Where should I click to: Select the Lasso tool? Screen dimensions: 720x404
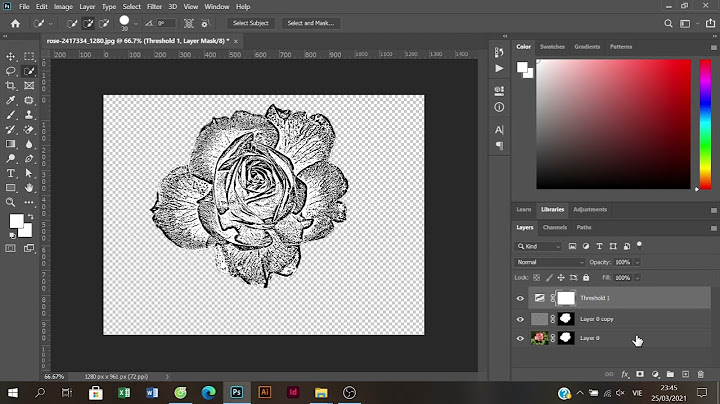[10, 71]
